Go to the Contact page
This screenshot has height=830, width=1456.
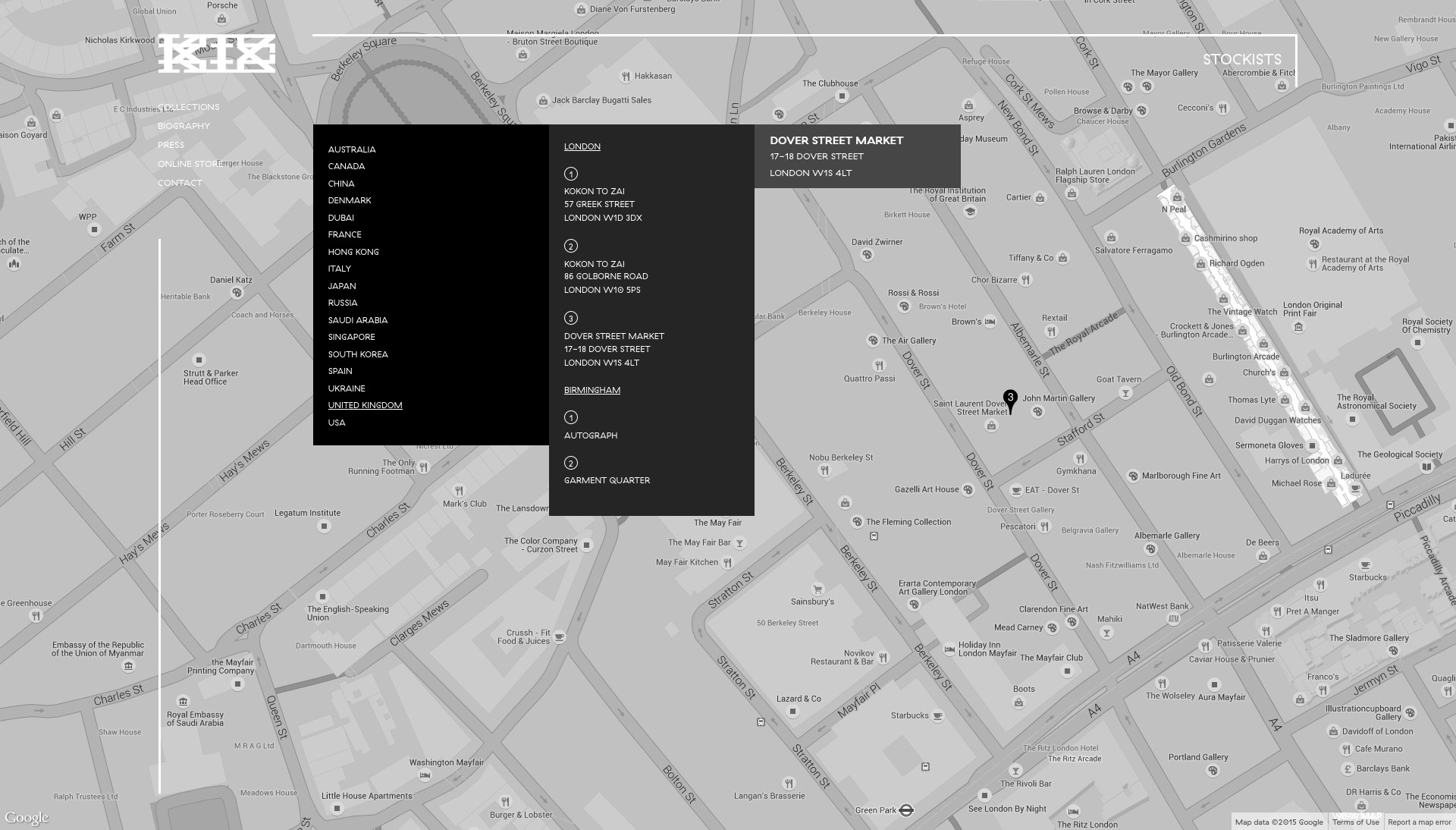click(180, 183)
